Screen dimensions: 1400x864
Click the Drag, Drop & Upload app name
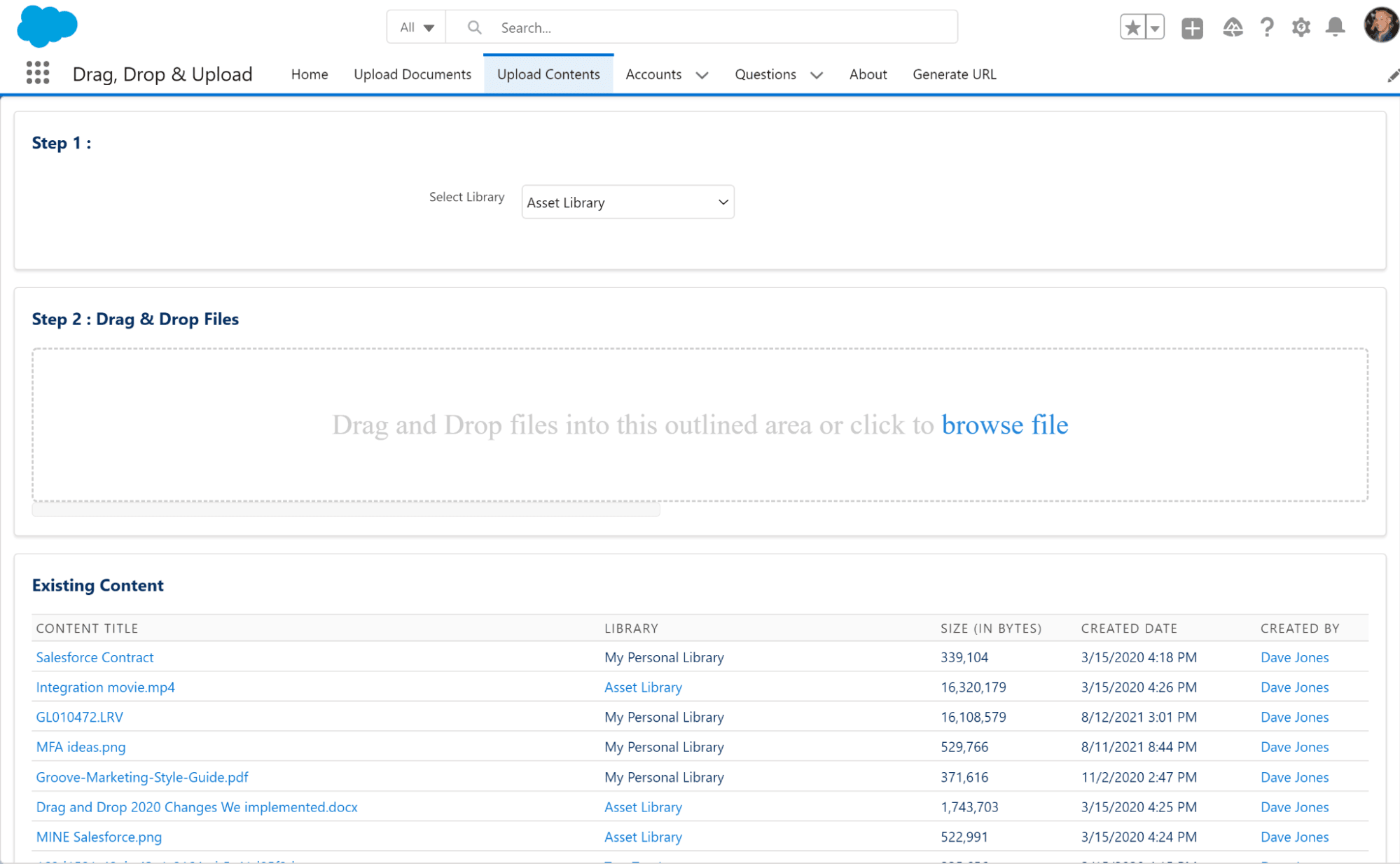[x=162, y=74]
